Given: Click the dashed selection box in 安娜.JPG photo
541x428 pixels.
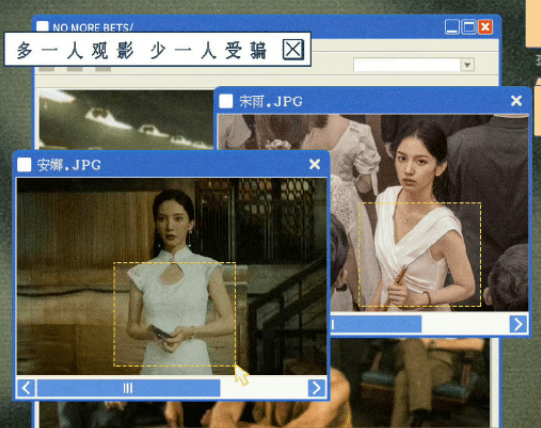Looking at the screenshot, I should 175,314.
